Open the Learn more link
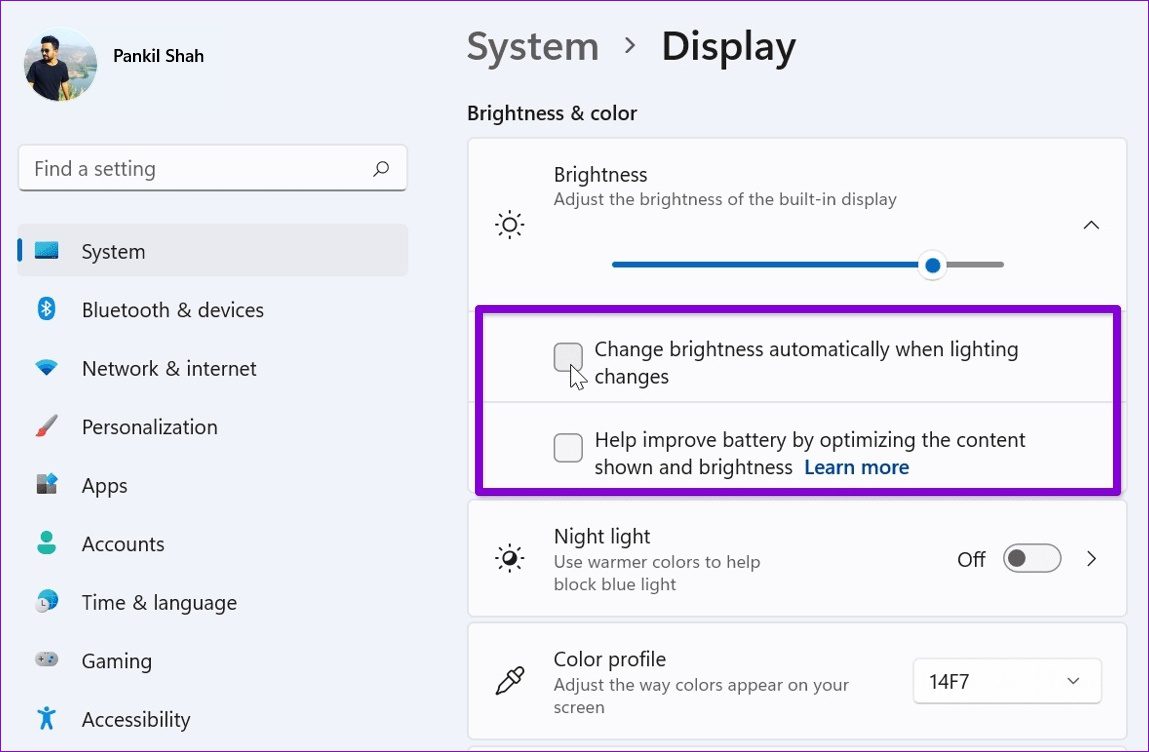The width and height of the screenshot is (1149, 752). click(x=856, y=467)
